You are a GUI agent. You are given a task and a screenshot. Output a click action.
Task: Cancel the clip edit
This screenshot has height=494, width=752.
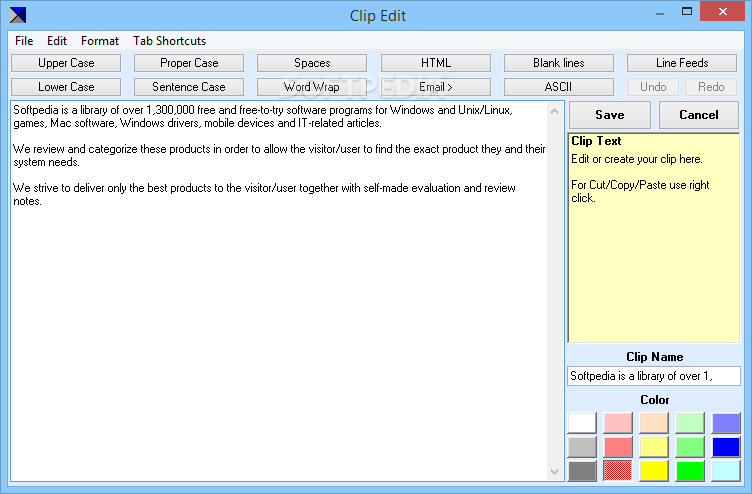click(x=699, y=115)
